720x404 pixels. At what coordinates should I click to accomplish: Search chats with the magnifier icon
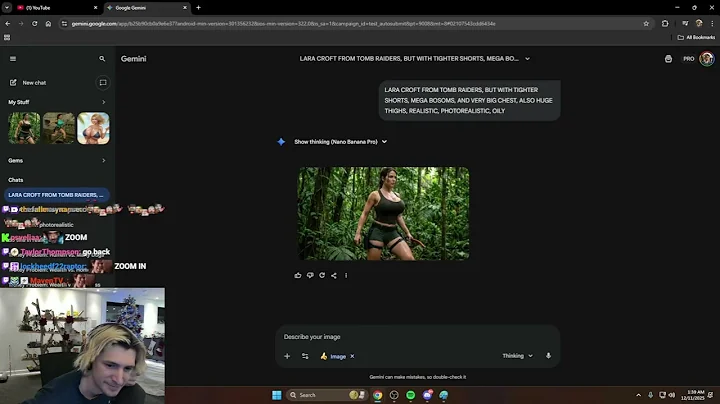[x=102, y=59]
